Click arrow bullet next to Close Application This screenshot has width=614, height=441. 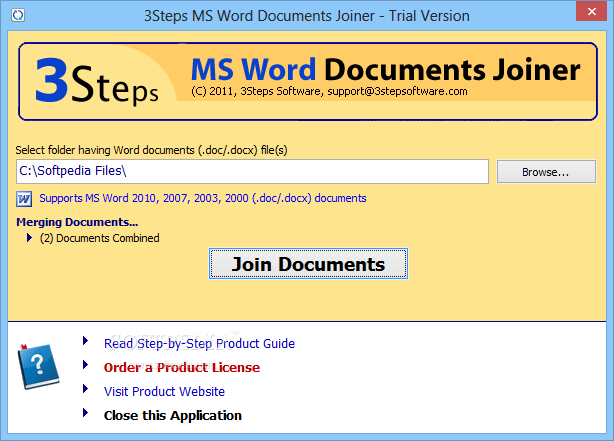tap(85, 412)
